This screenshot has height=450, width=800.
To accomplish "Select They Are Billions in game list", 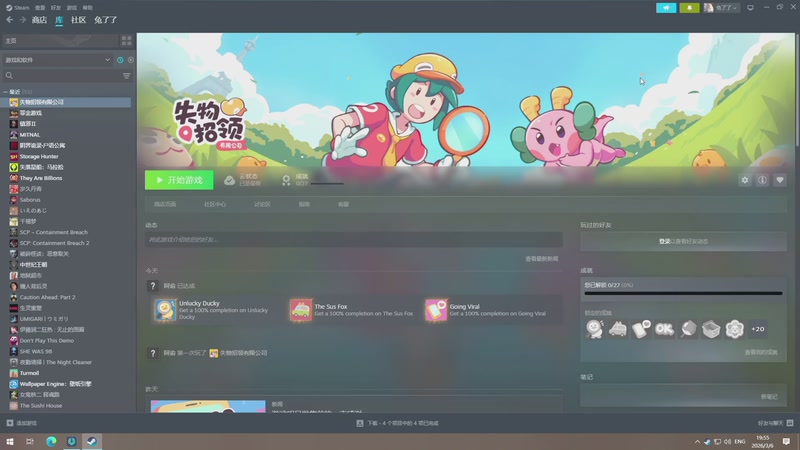I will point(41,178).
